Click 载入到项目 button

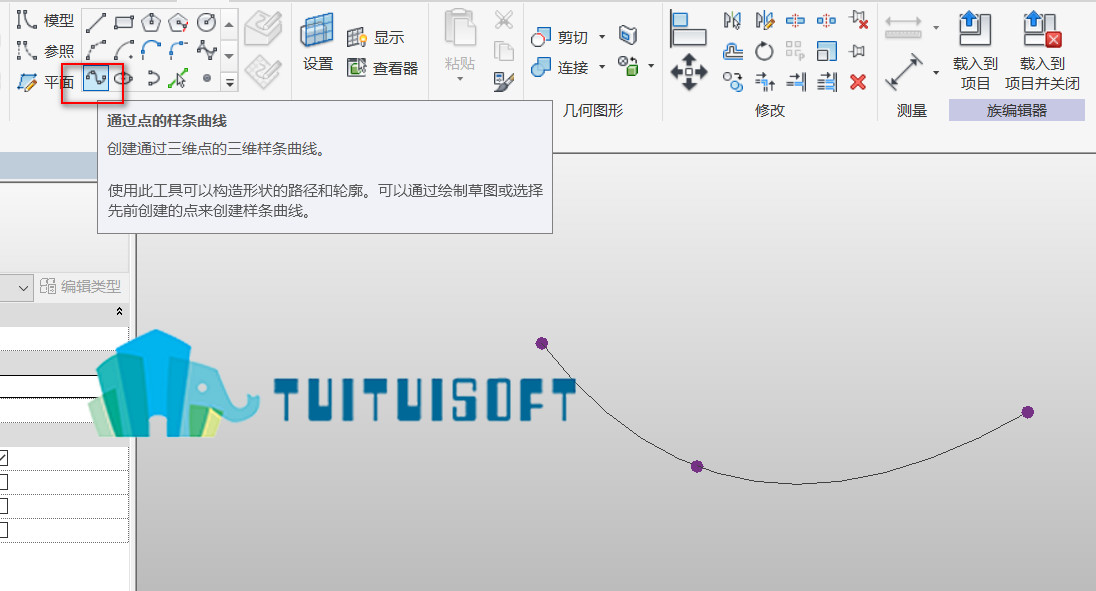click(975, 51)
